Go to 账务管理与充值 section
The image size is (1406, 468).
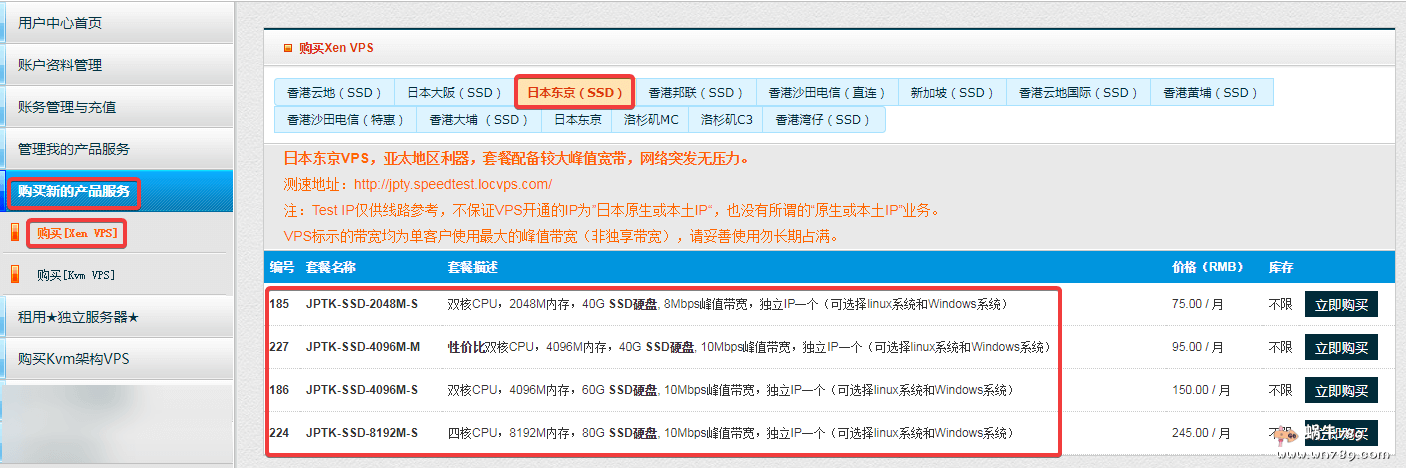(x=67, y=107)
